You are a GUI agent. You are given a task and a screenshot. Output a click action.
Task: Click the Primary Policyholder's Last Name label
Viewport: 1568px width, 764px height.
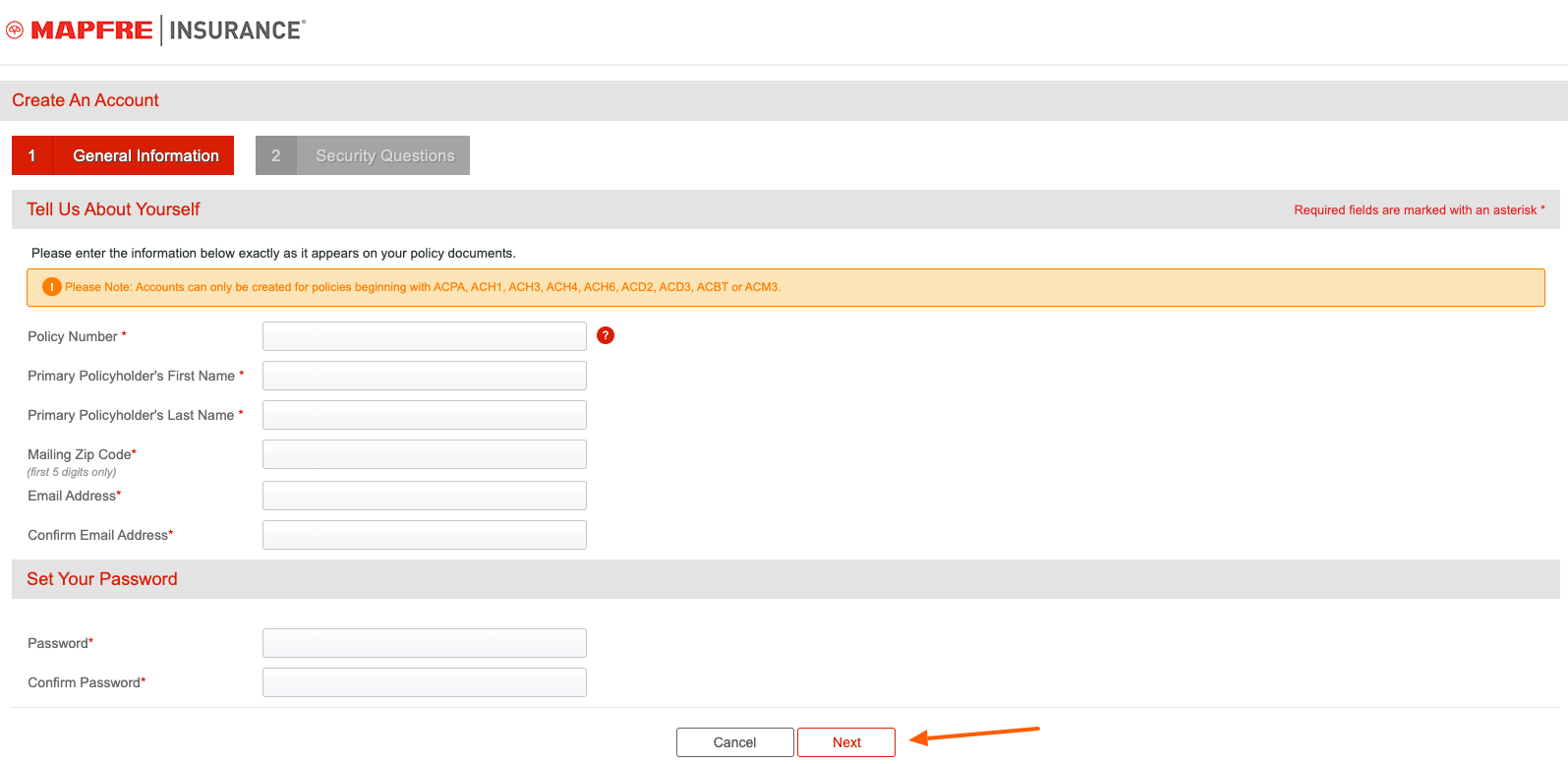click(x=136, y=415)
